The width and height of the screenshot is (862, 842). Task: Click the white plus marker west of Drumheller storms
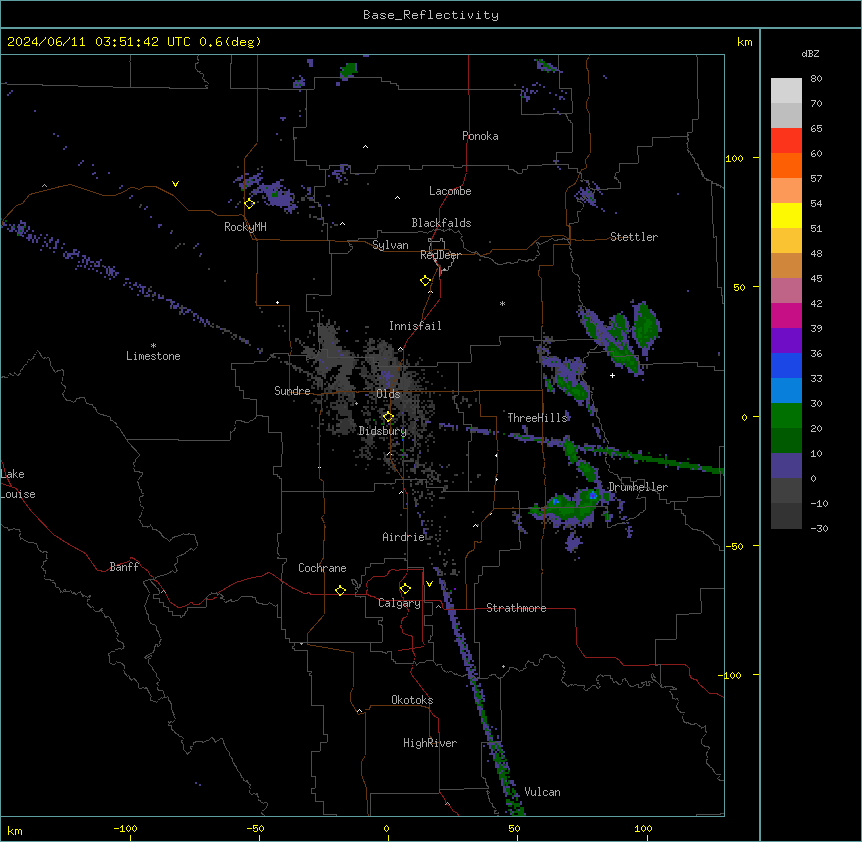(x=612, y=375)
